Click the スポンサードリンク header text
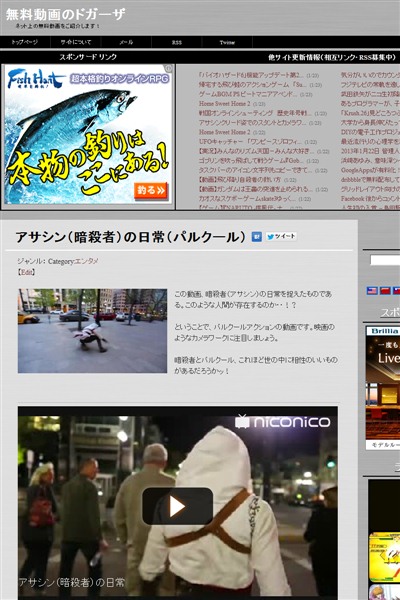The height and width of the screenshot is (600, 400). 88,57
